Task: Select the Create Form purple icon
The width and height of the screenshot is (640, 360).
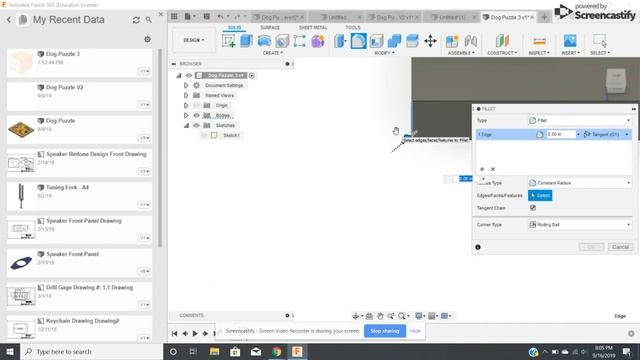Action: click(318, 41)
